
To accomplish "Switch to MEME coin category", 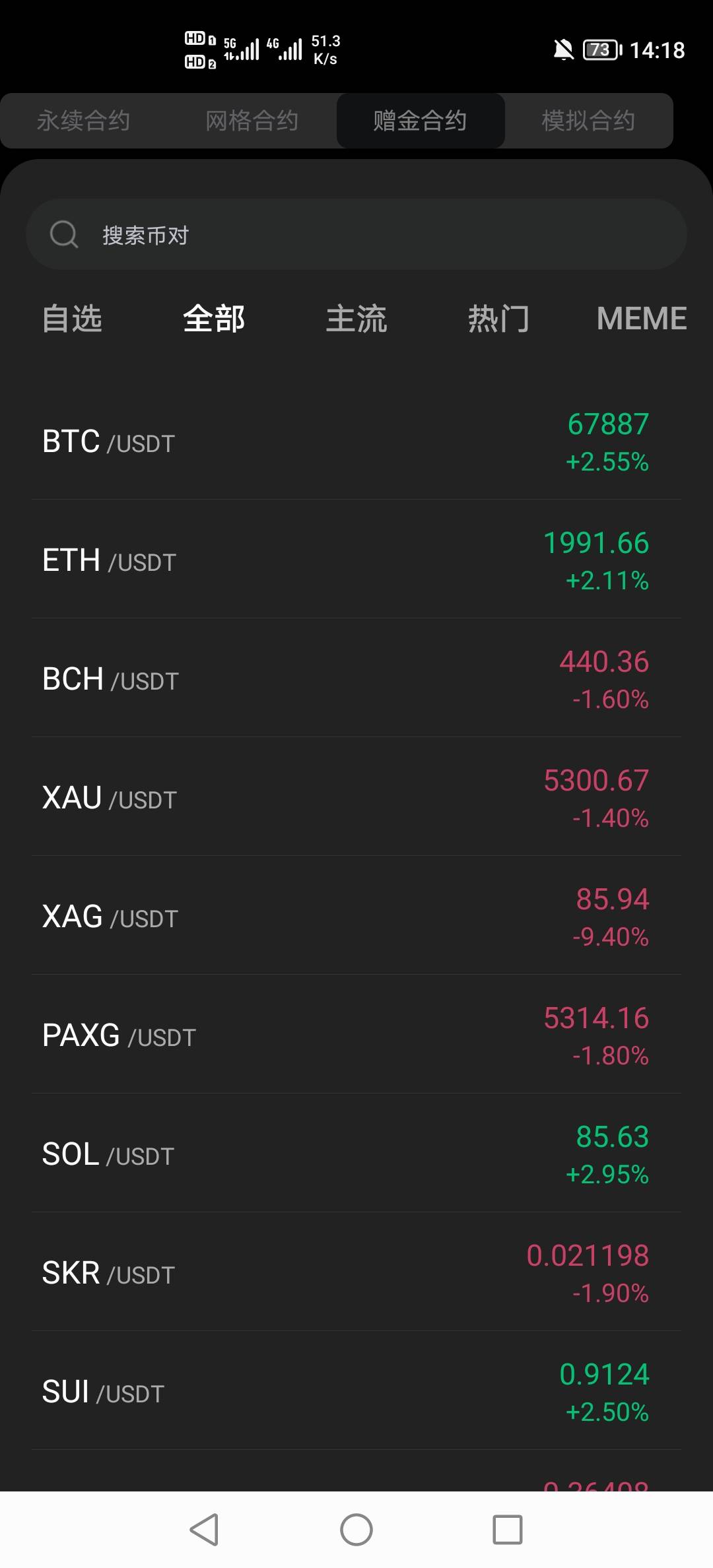I will (641, 319).
